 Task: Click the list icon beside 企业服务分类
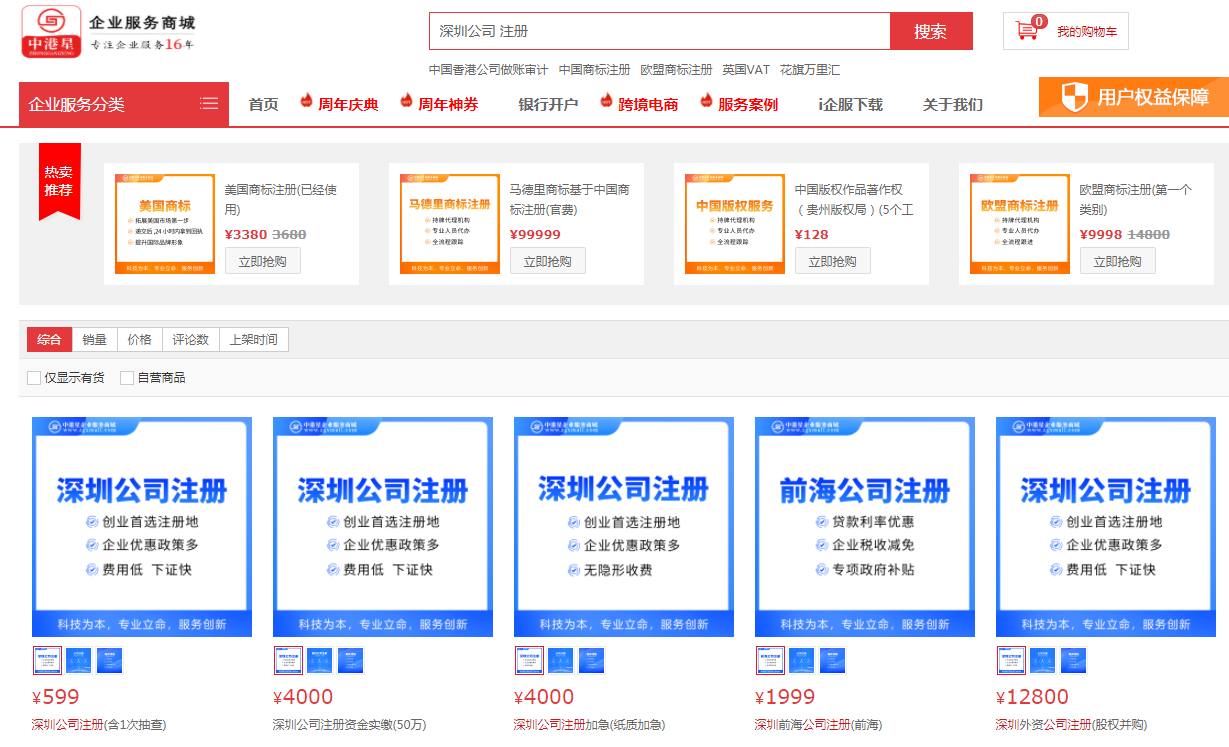(209, 104)
